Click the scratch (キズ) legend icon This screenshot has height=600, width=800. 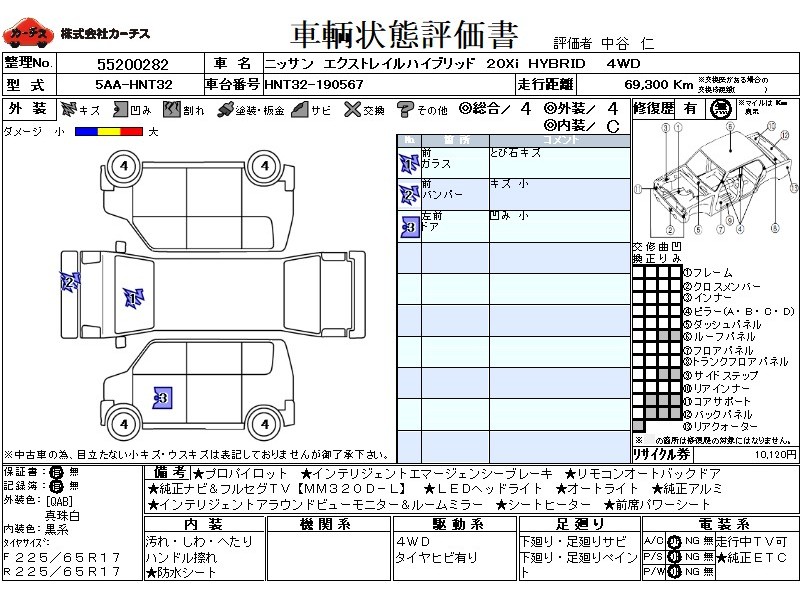[68, 109]
